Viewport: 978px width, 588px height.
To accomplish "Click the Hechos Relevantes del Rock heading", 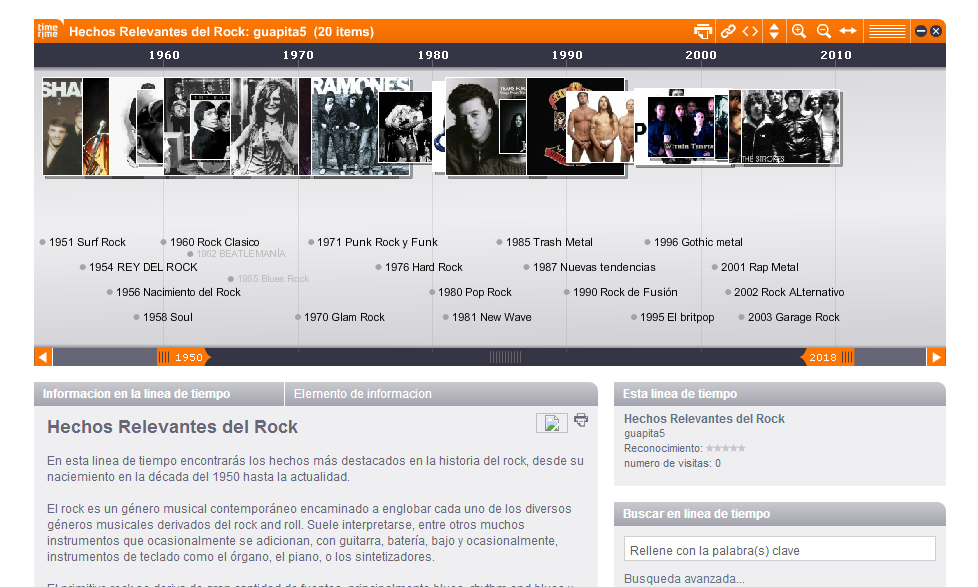I will pos(172,427).
